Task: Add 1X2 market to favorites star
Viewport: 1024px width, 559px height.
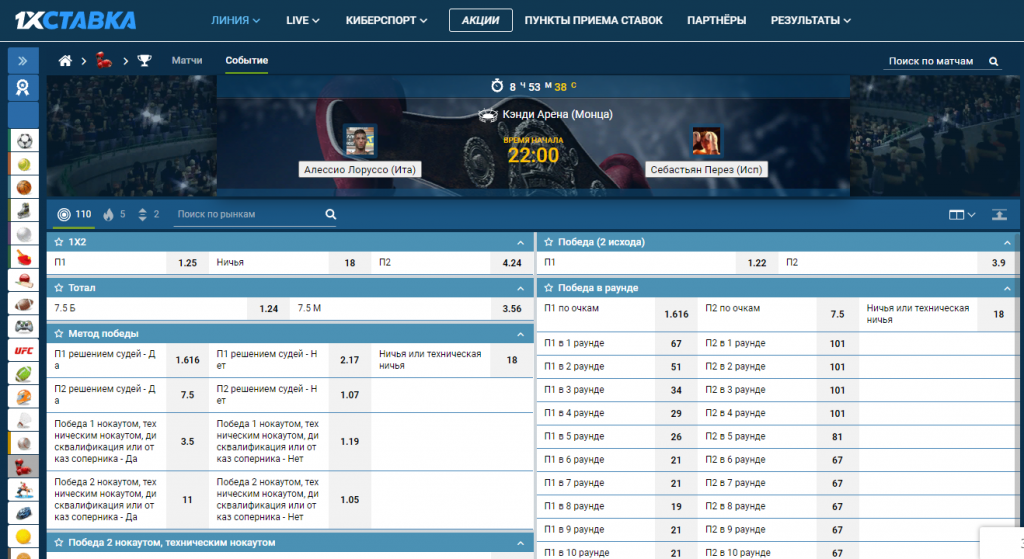Action: coord(59,242)
